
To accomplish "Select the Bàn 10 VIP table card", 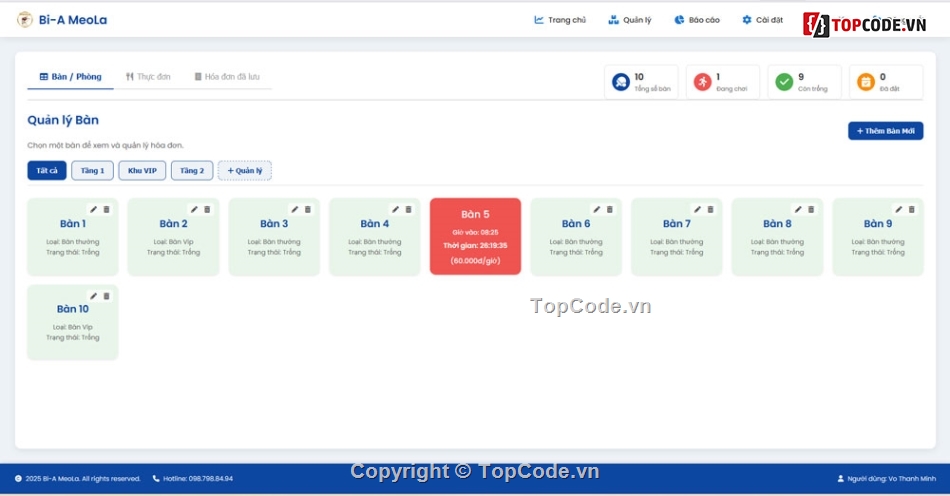I will pos(73,322).
